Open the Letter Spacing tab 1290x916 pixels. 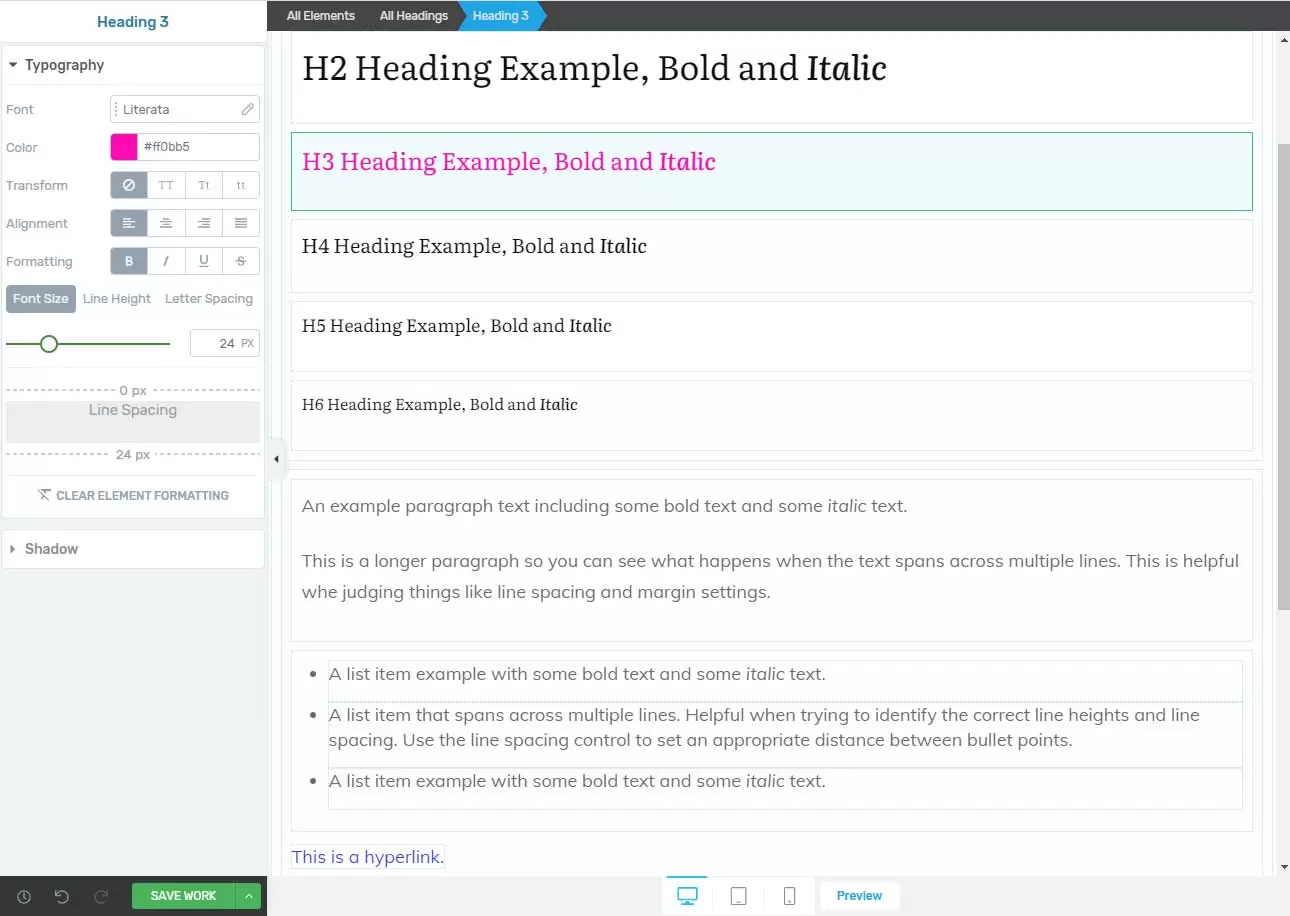click(209, 298)
